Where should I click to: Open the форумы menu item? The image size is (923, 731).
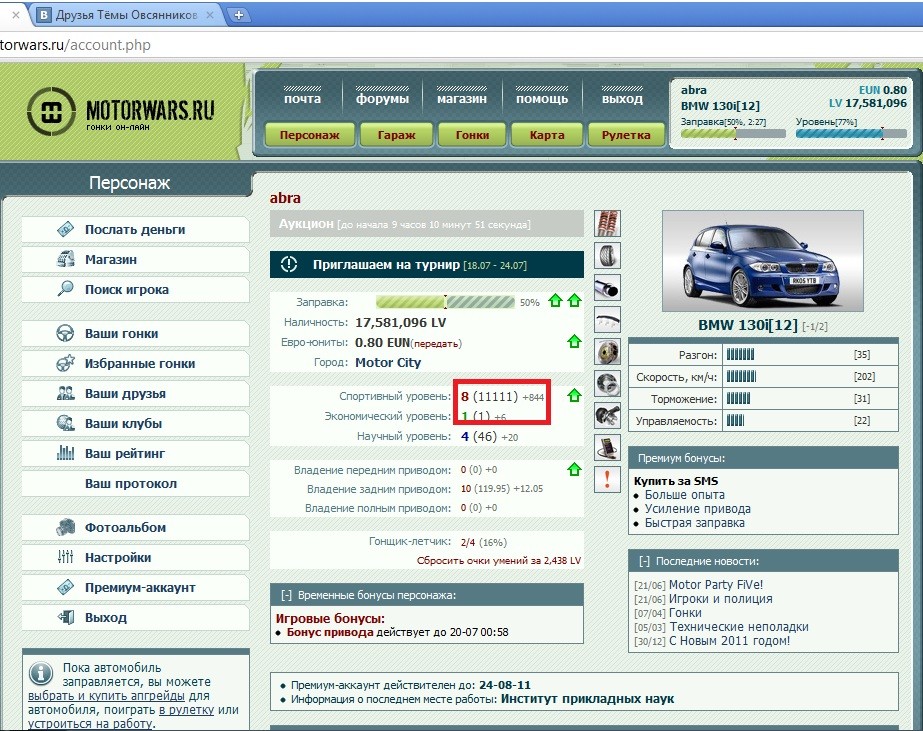(382, 98)
